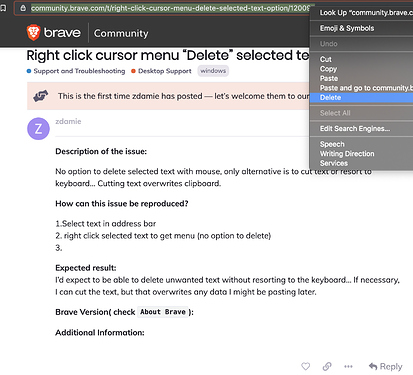Click the like heart icon

pyautogui.click(x=305, y=366)
